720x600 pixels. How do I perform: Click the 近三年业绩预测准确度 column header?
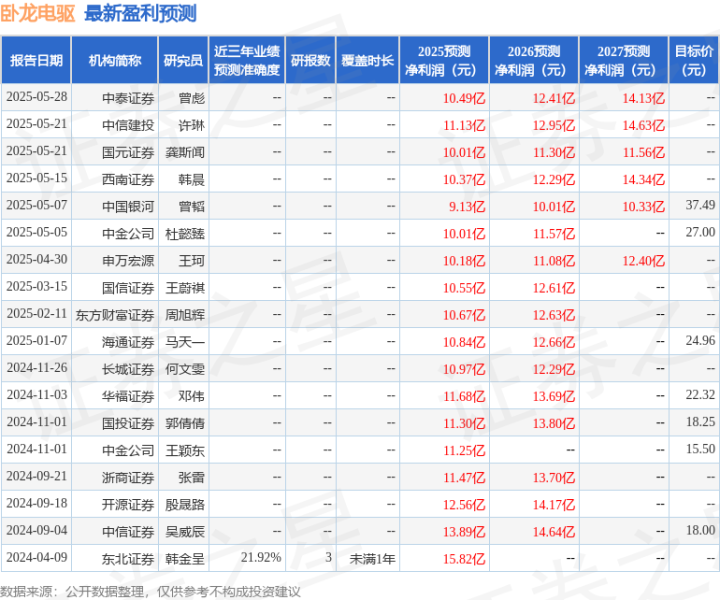point(247,60)
